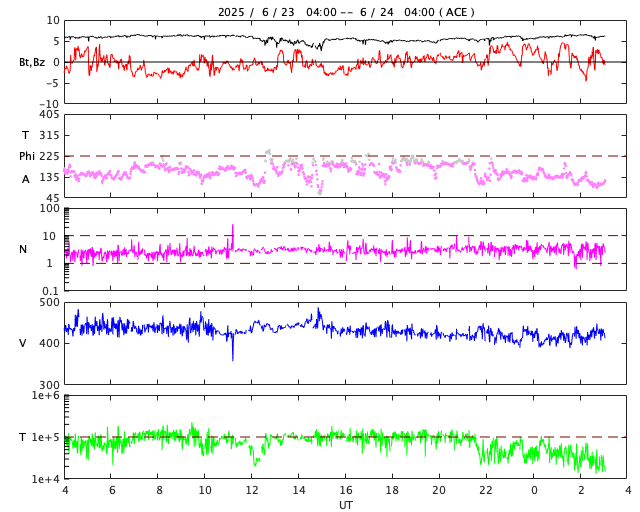Click the "16" hour tick on UT axis
The width and height of the screenshot is (640, 512).
click(x=346, y=490)
